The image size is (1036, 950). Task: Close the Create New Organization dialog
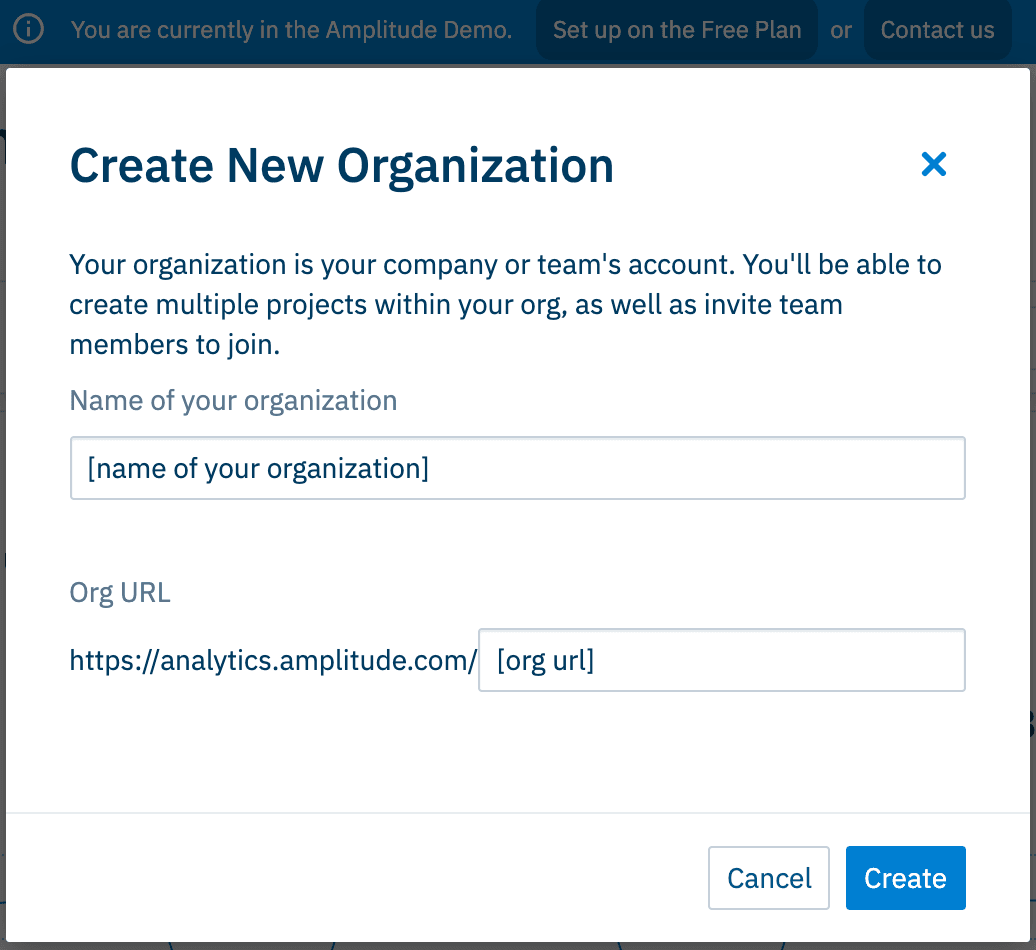tap(933, 164)
